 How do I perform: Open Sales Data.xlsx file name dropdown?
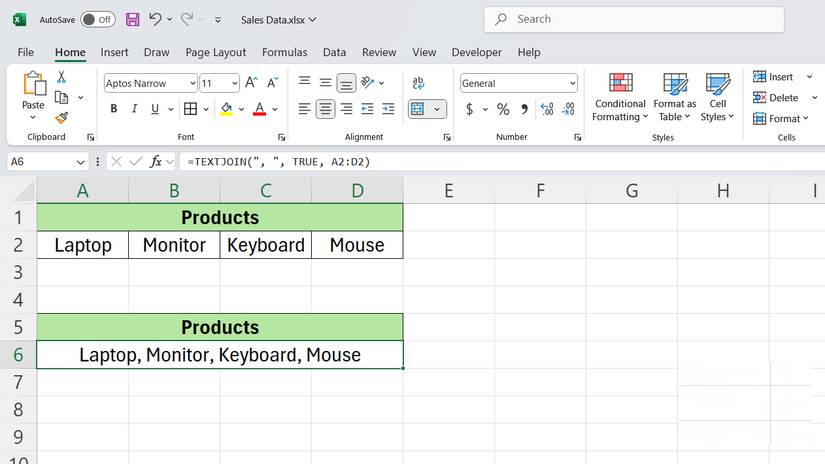click(278, 20)
